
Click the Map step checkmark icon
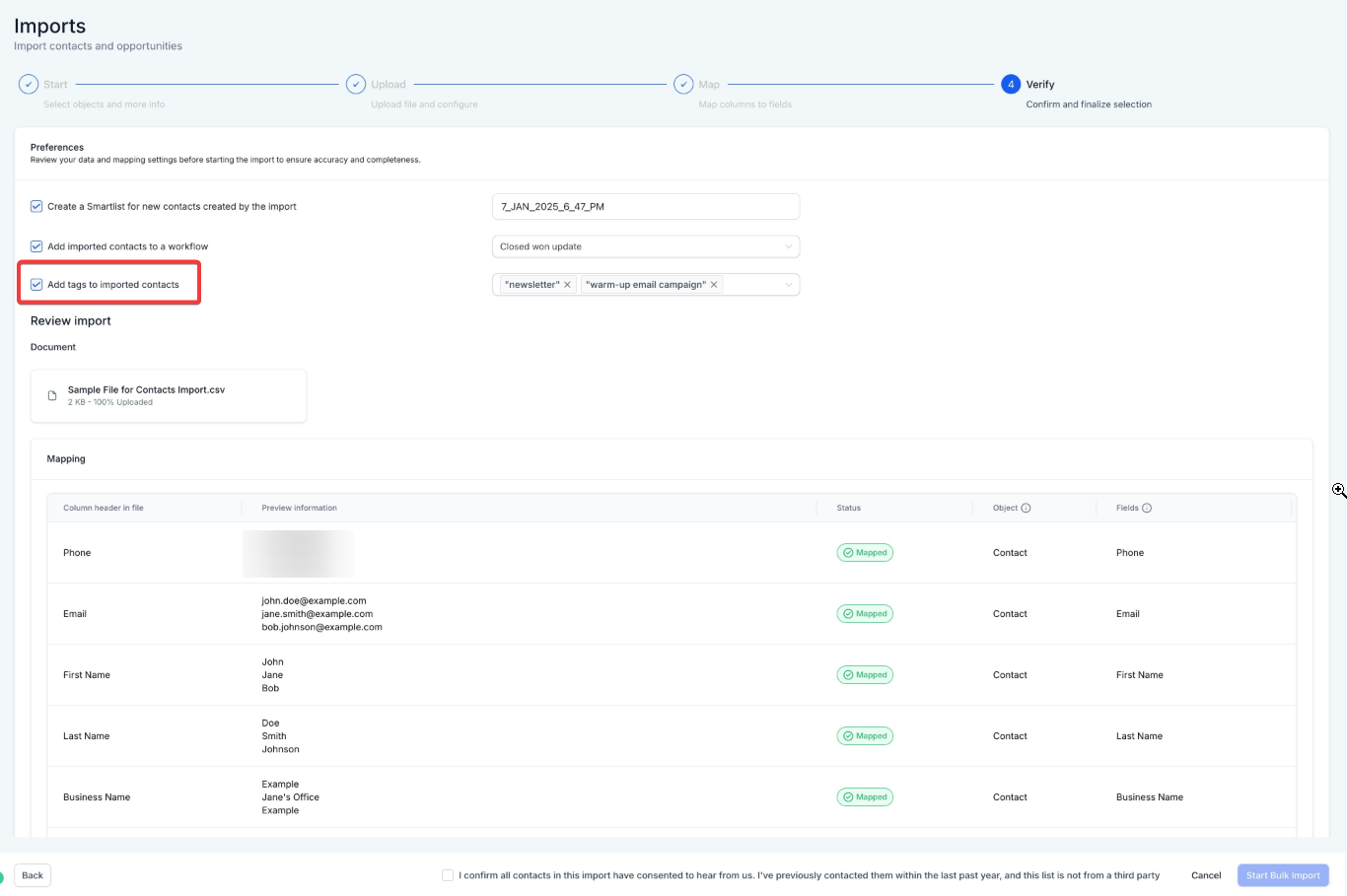tap(683, 85)
